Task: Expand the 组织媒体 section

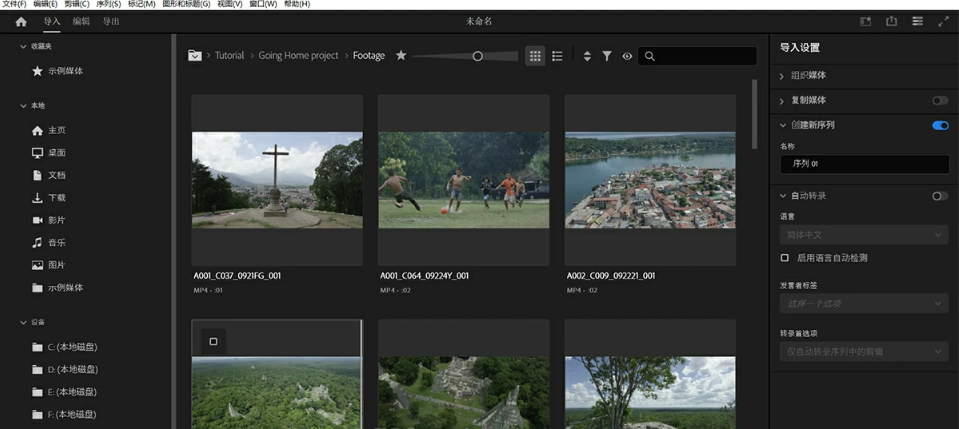Action: point(782,76)
